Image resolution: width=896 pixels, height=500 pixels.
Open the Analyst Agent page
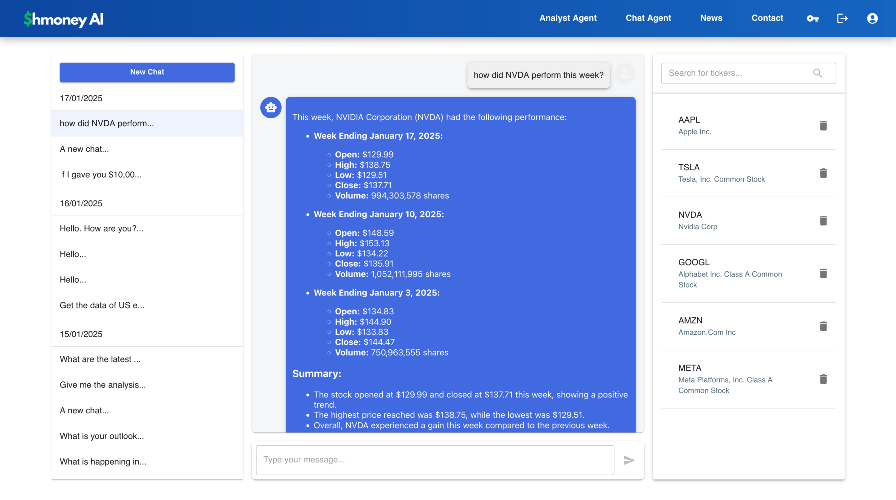point(568,18)
